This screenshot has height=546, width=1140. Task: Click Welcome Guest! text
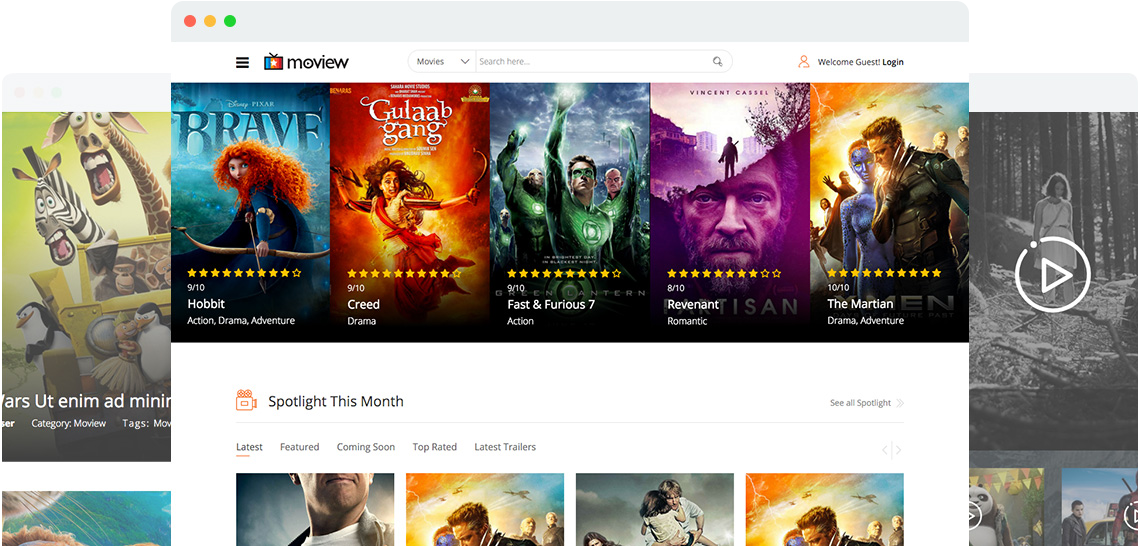(x=848, y=63)
